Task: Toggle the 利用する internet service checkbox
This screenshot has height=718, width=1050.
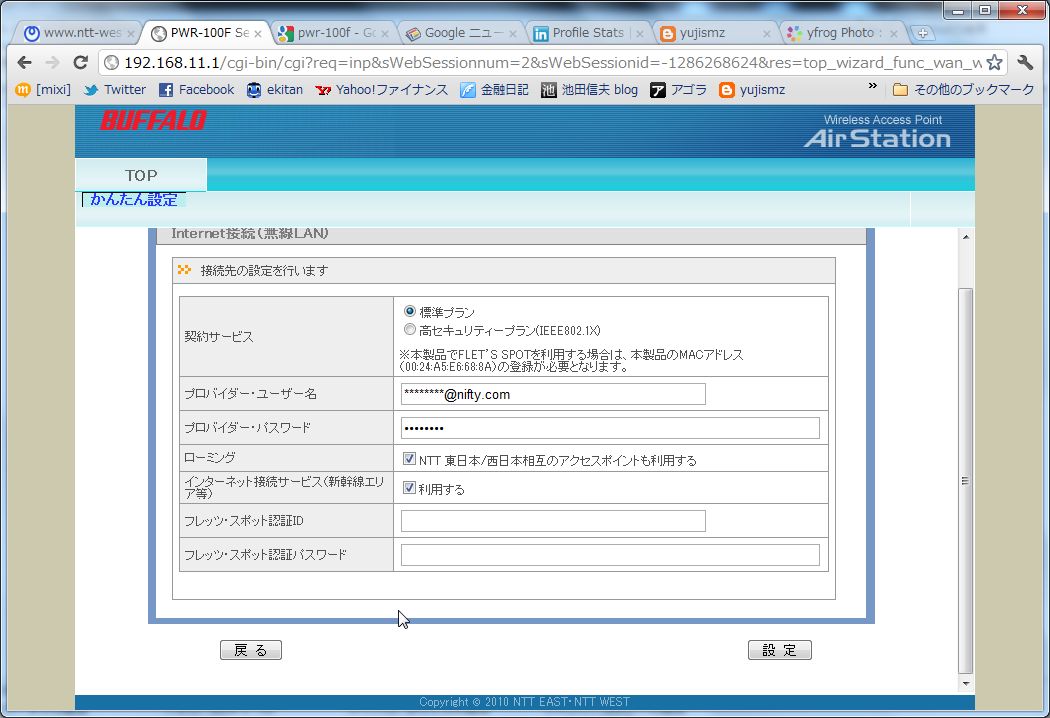Action: (x=409, y=488)
